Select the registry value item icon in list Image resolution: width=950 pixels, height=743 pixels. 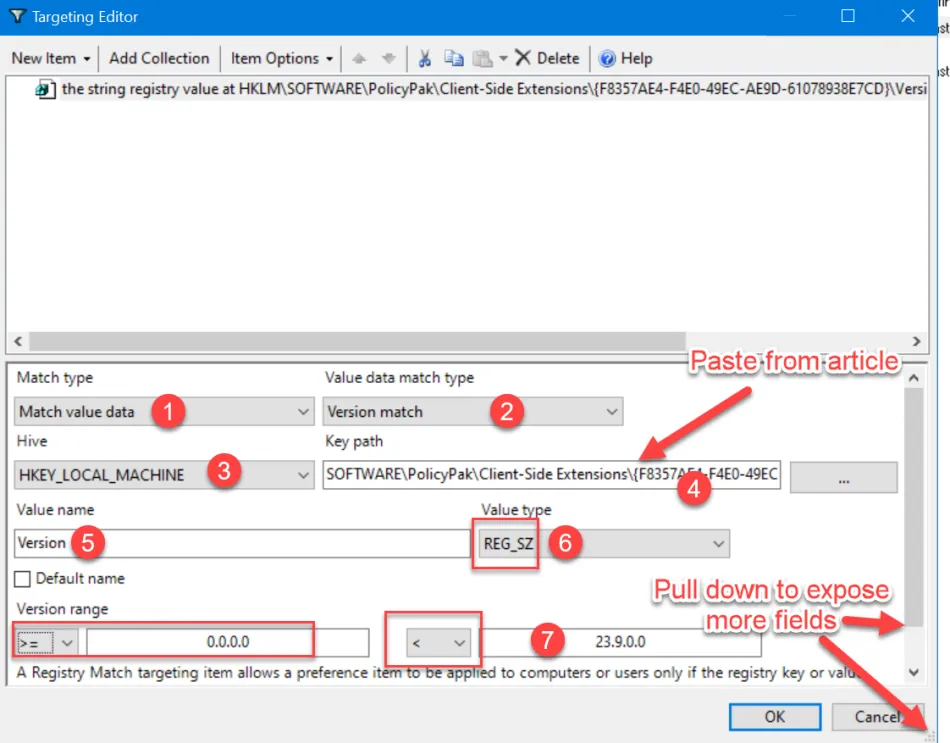point(45,89)
